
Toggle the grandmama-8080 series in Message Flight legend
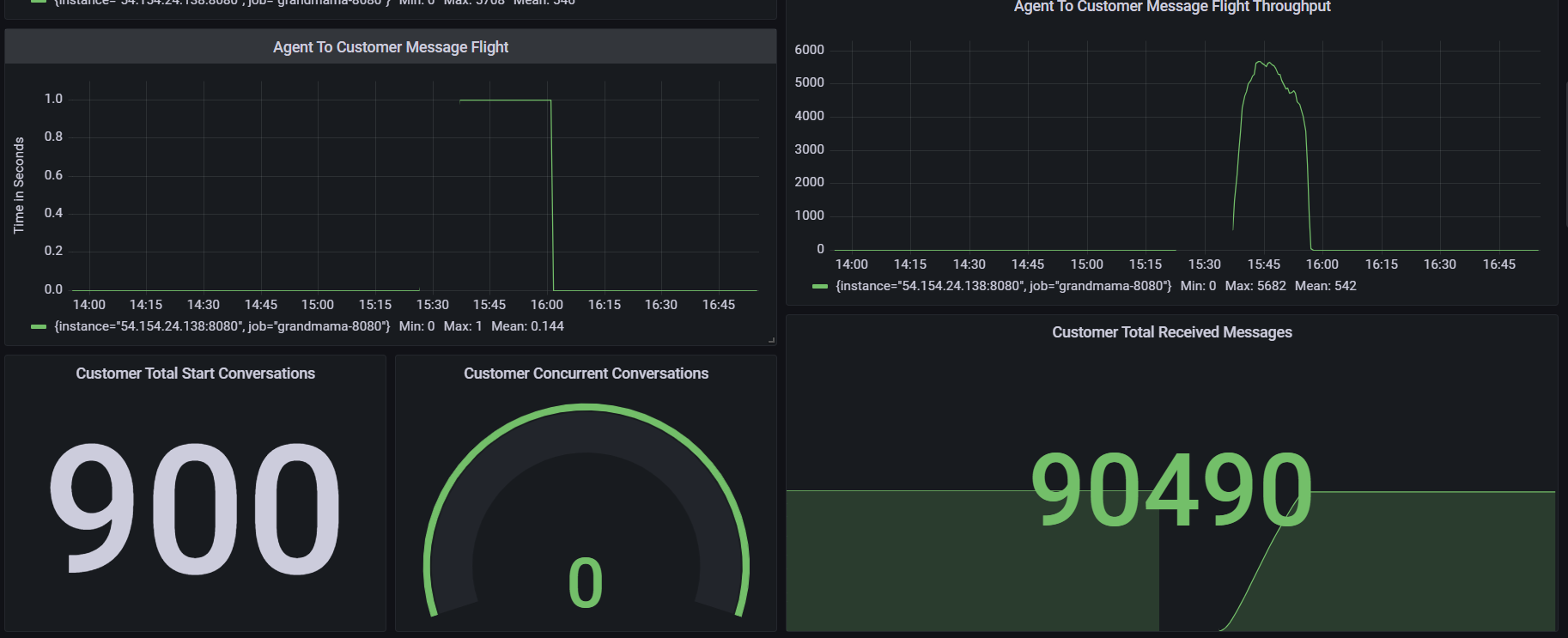222,326
